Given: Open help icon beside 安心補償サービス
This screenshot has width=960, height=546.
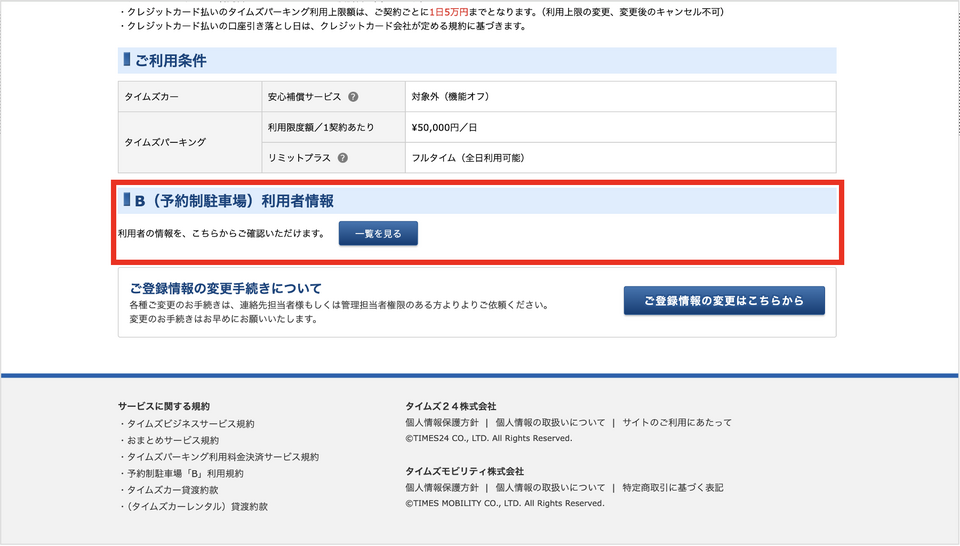Looking at the screenshot, I should click(x=353, y=97).
